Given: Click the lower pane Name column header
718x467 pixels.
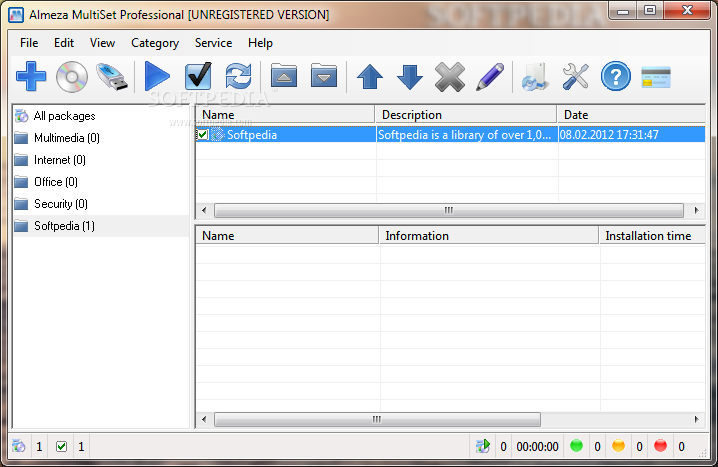Looking at the screenshot, I should pos(287,236).
